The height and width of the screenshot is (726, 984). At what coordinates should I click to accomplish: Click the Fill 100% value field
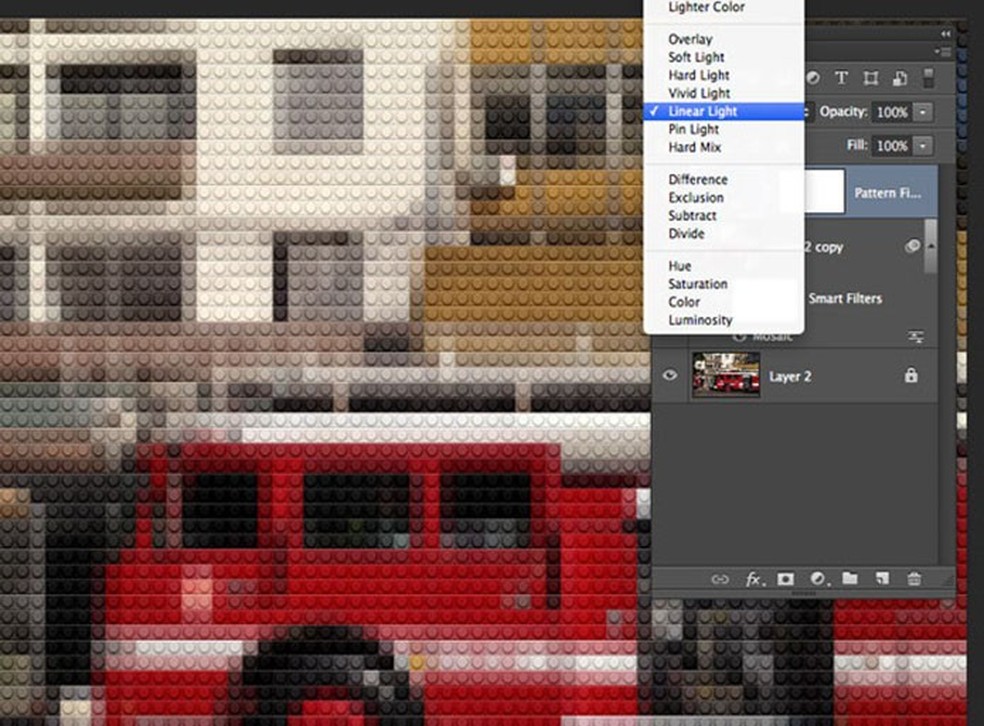[x=892, y=146]
